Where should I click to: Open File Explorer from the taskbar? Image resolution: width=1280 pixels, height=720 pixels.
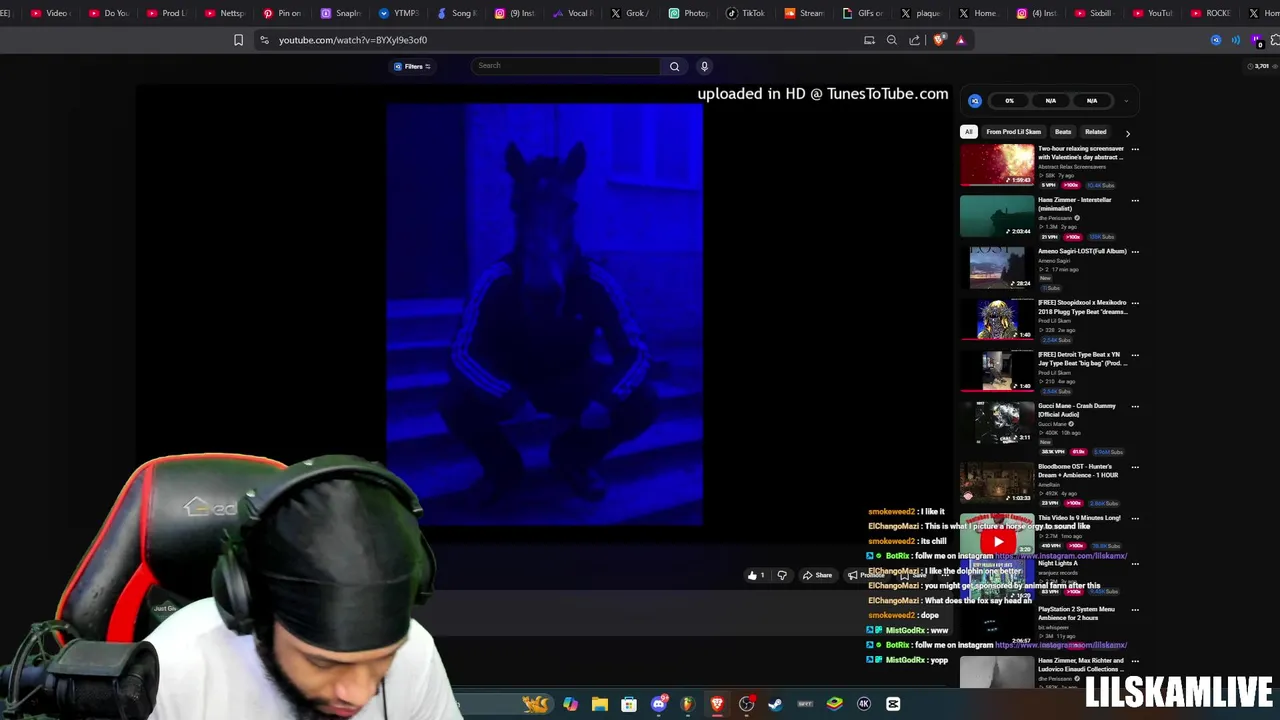[x=600, y=704]
